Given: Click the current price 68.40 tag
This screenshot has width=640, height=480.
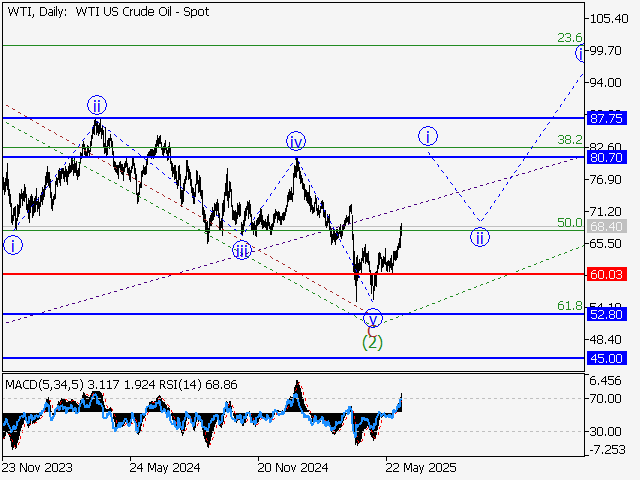Looking at the screenshot, I should tap(607, 227).
